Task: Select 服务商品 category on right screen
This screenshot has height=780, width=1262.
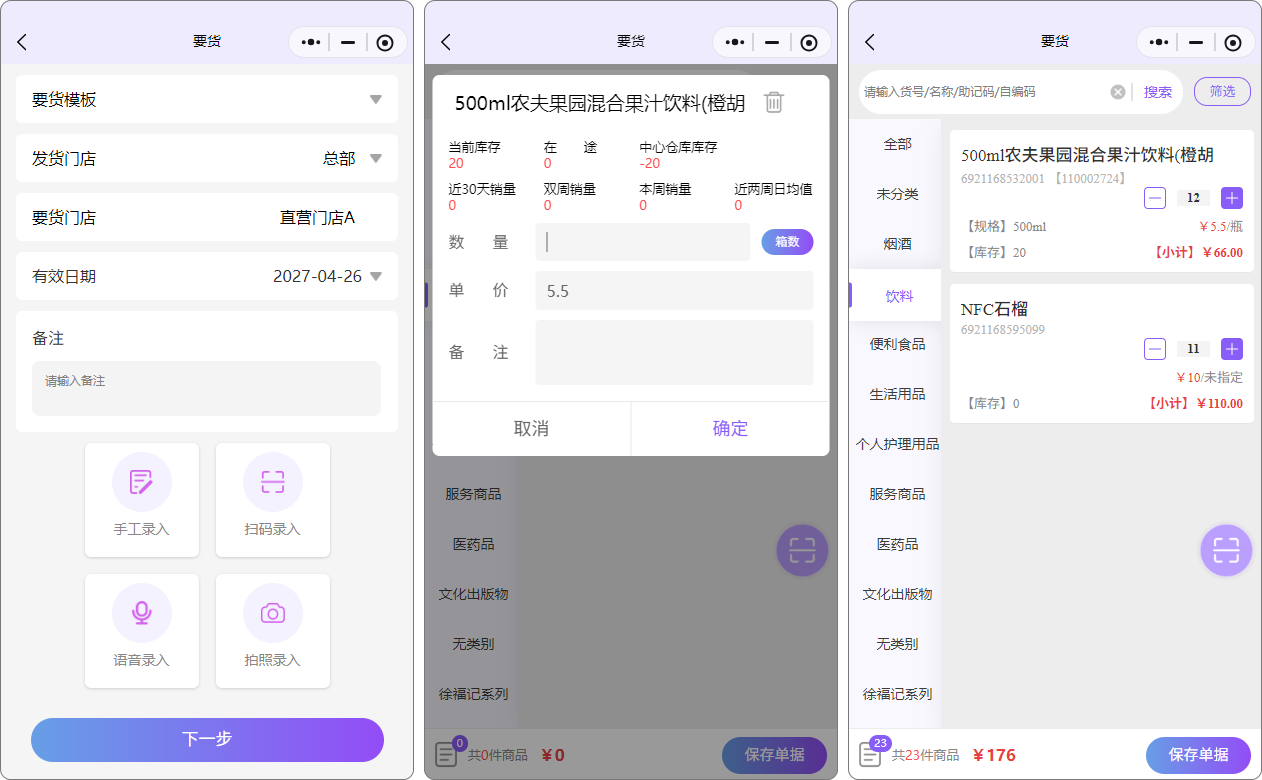Action: pyautogui.click(x=897, y=494)
